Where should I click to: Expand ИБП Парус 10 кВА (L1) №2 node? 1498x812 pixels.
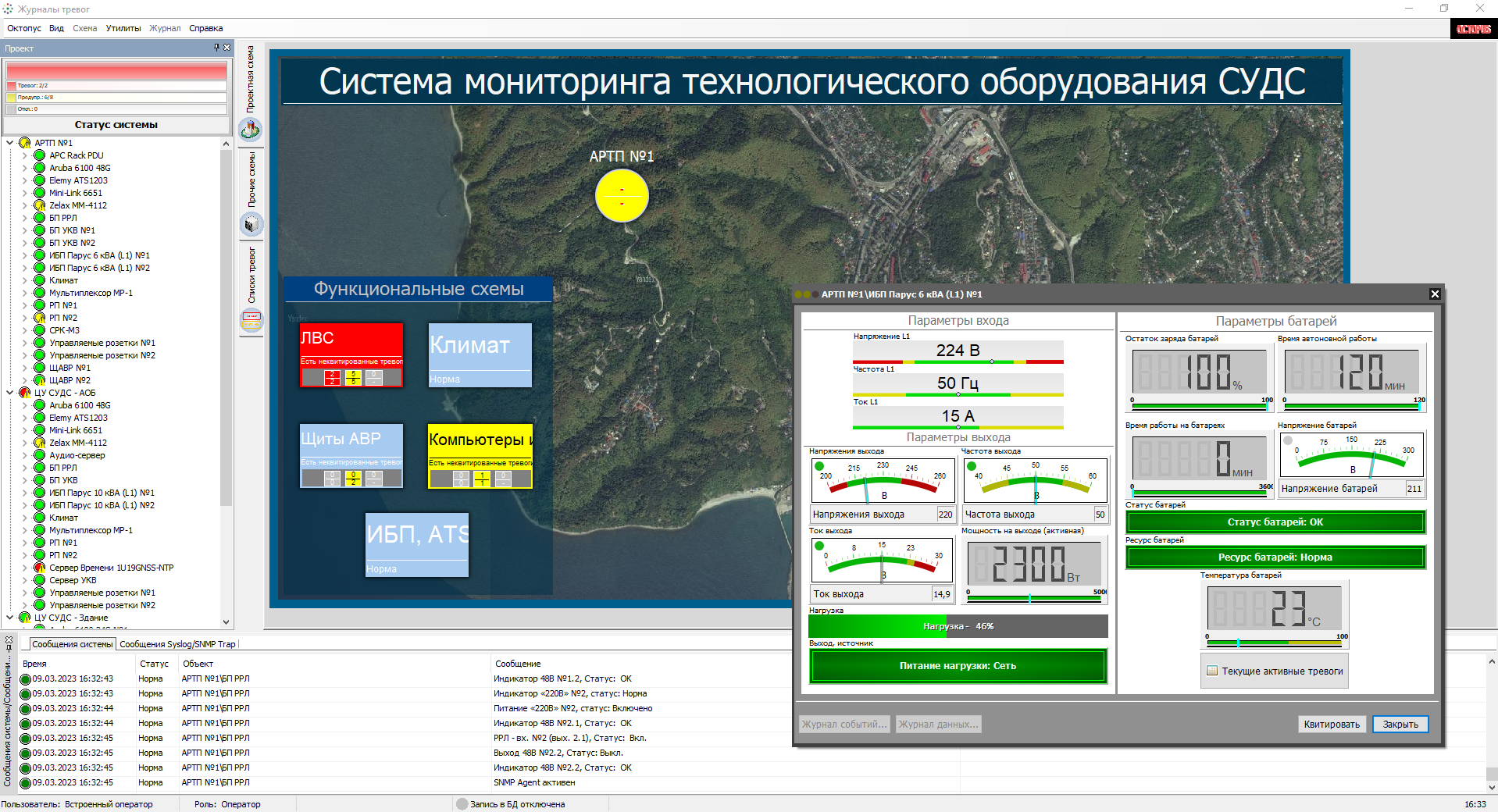pyautogui.click(x=25, y=505)
